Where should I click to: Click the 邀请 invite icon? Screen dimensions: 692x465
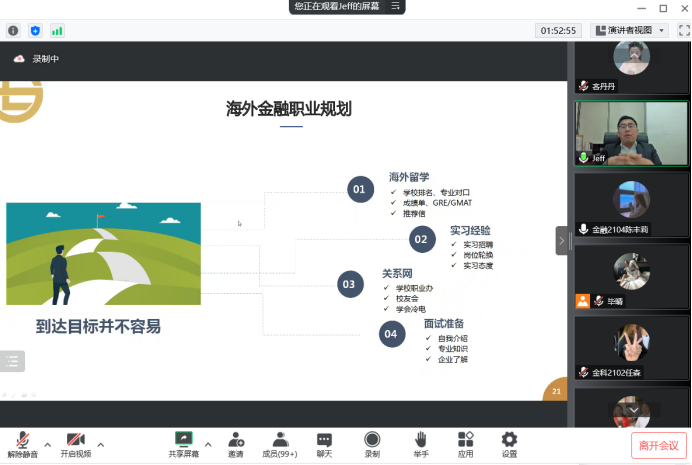236,443
